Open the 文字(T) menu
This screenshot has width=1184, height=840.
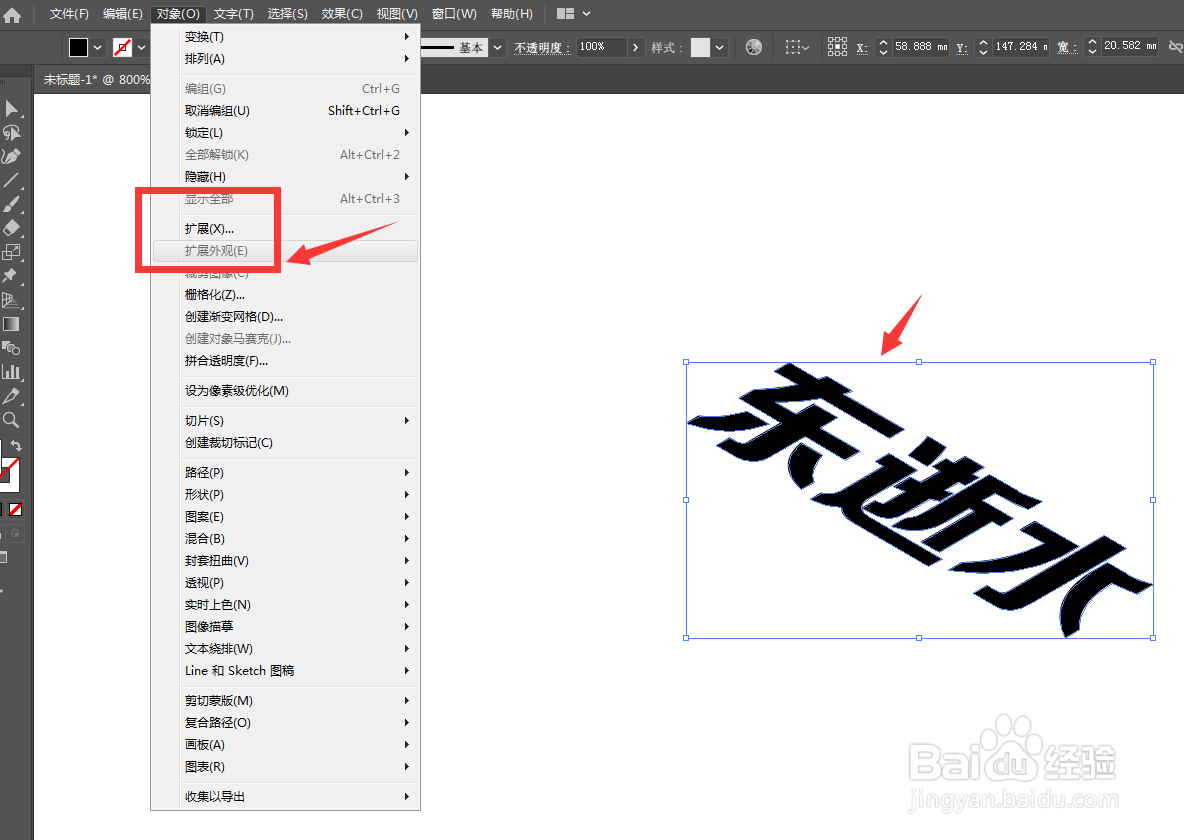[x=233, y=14]
